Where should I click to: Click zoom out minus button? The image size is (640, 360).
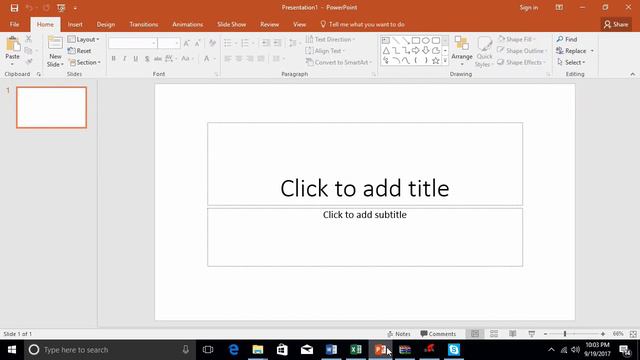click(545, 334)
